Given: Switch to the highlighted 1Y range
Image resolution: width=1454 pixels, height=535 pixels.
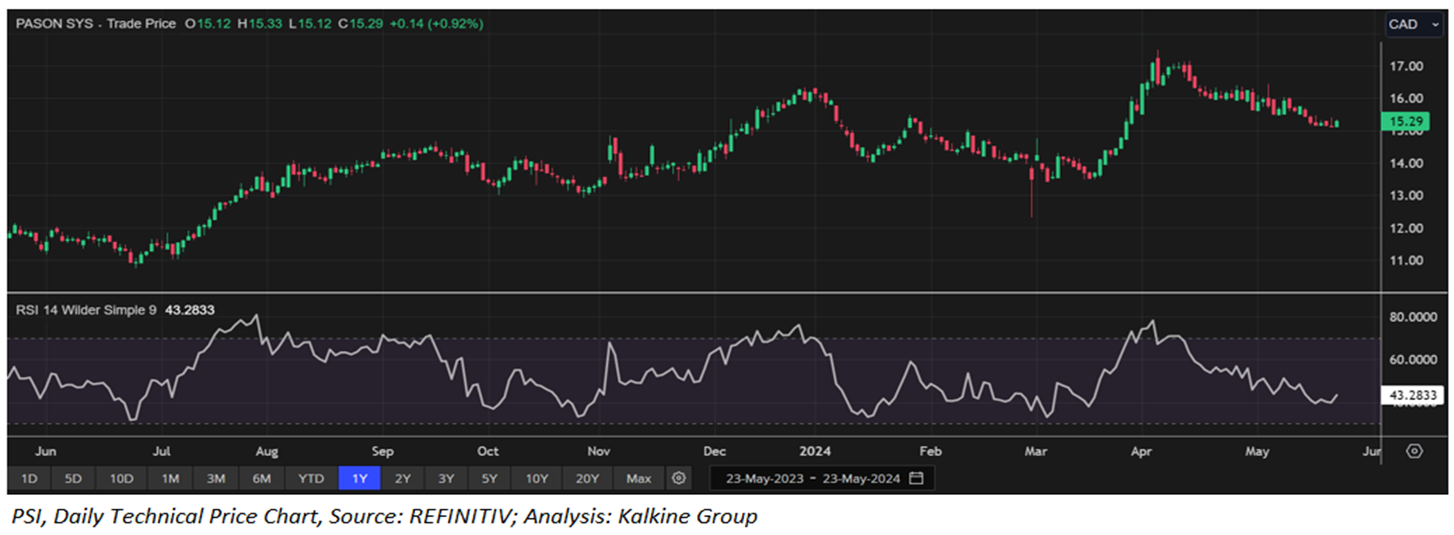Looking at the screenshot, I should (x=359, y=479).
